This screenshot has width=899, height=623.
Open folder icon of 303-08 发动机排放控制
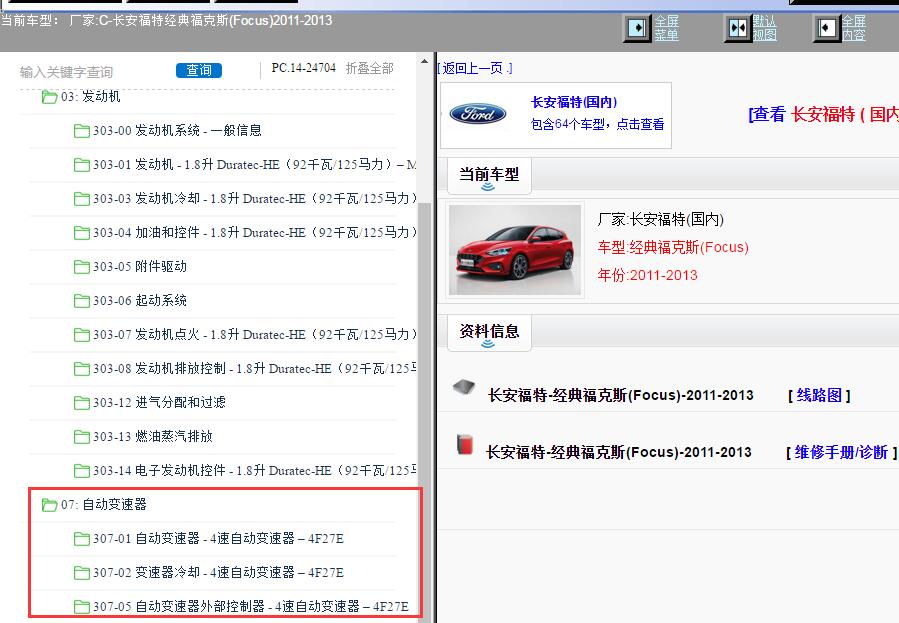[x=81, y=369]
